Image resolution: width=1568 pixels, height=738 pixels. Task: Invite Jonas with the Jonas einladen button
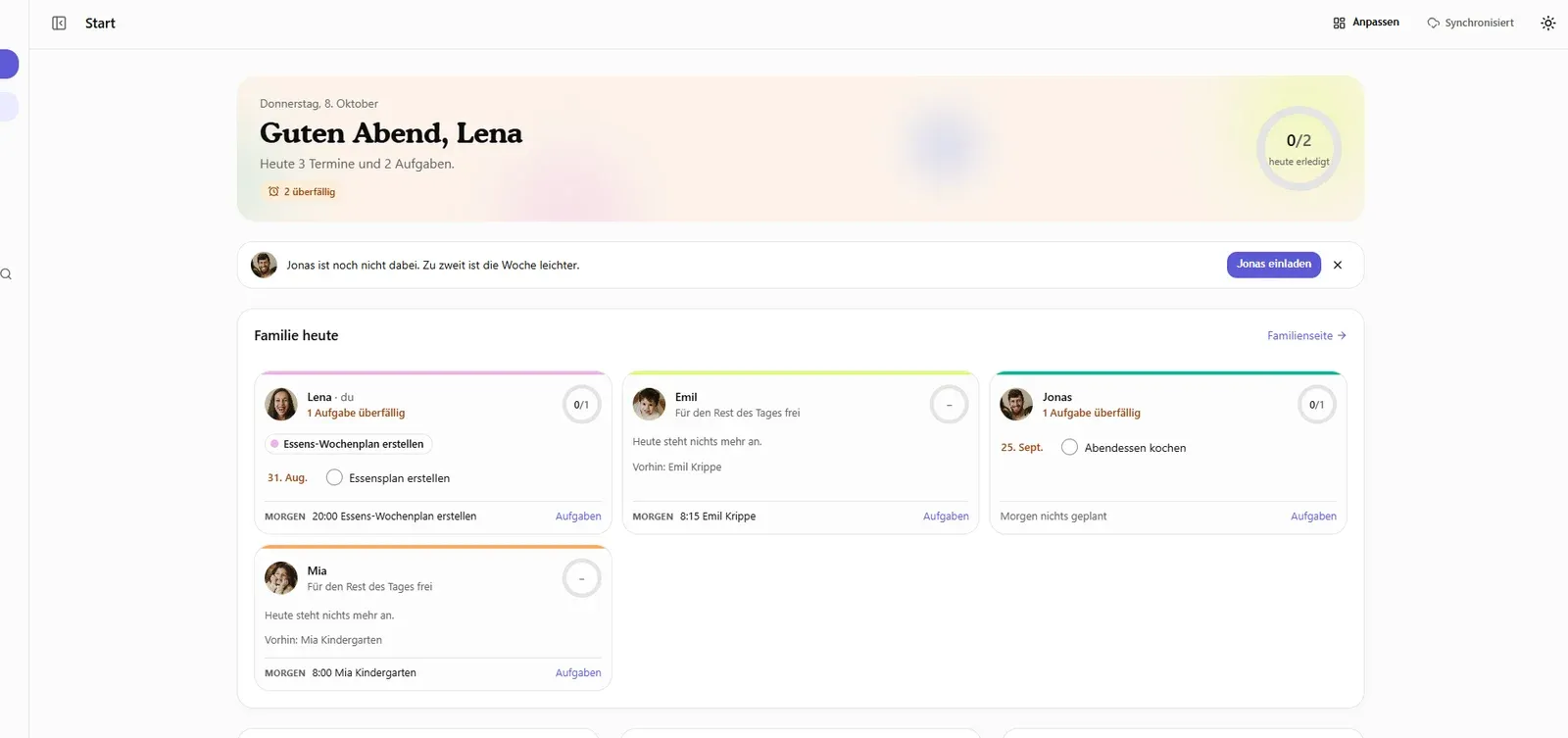[x=1274, y=265]
